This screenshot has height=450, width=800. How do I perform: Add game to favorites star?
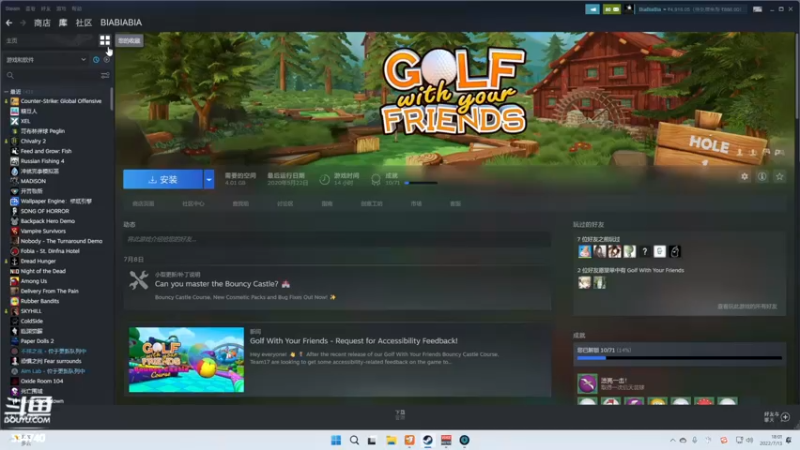tap(779, 177)
